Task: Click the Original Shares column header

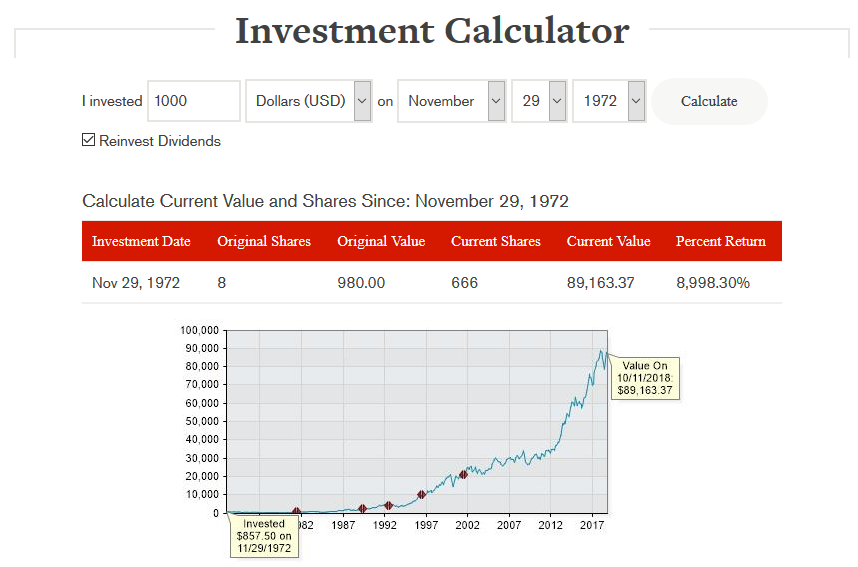Action: [264, 241]
